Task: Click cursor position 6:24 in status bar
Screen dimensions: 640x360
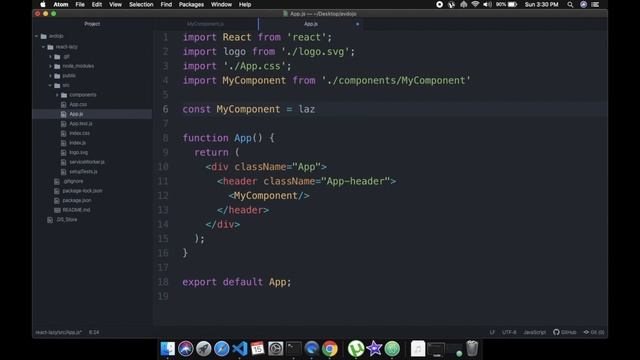Action: pos(94,332)
